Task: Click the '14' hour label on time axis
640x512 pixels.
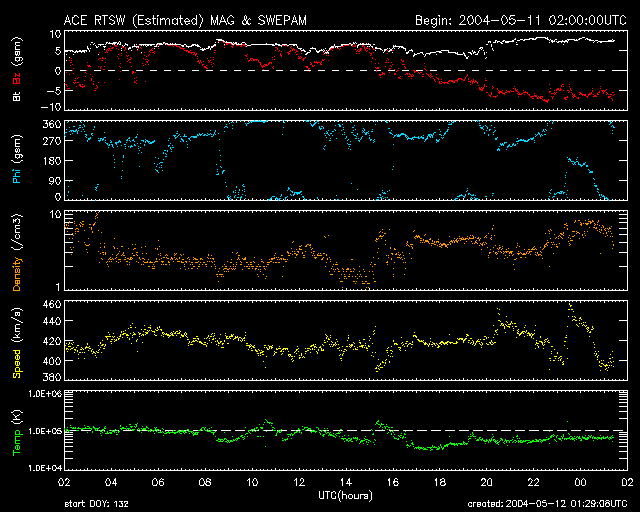Action: (346, 482)
